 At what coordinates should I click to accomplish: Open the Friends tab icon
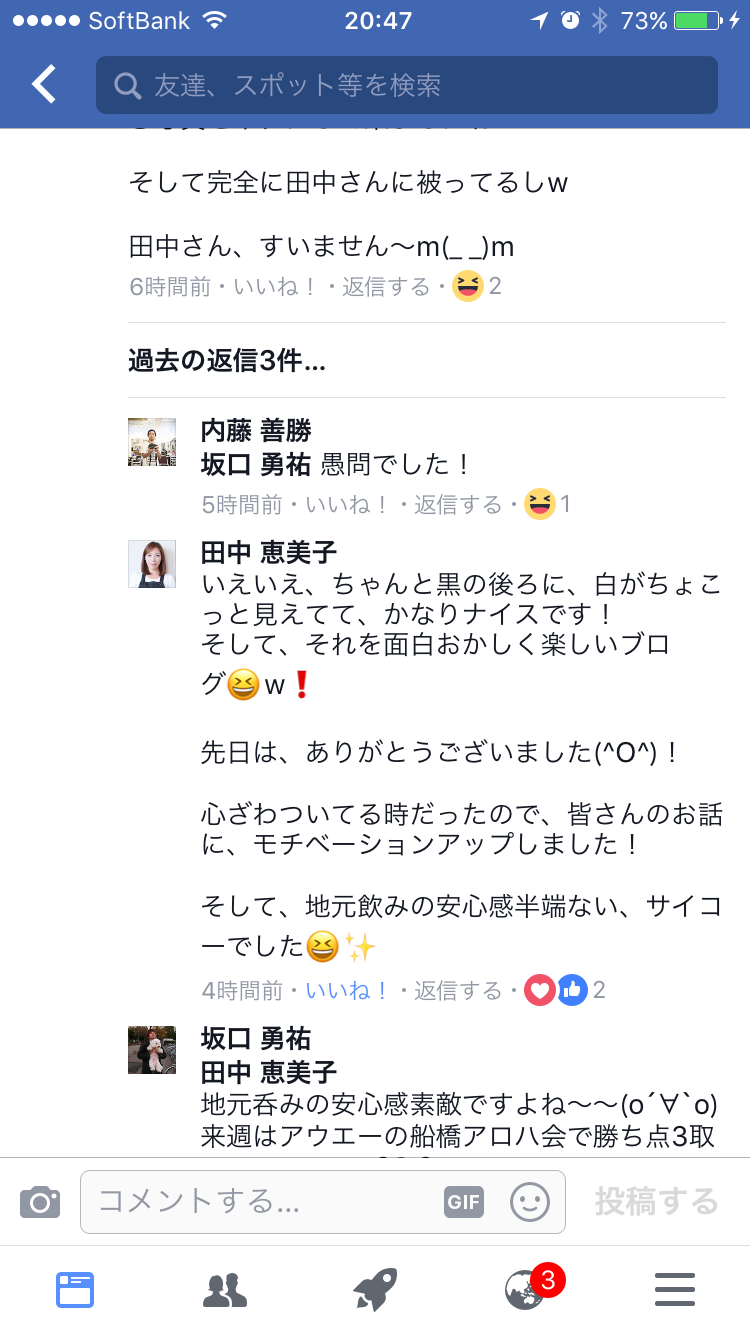coord(225,1290)
